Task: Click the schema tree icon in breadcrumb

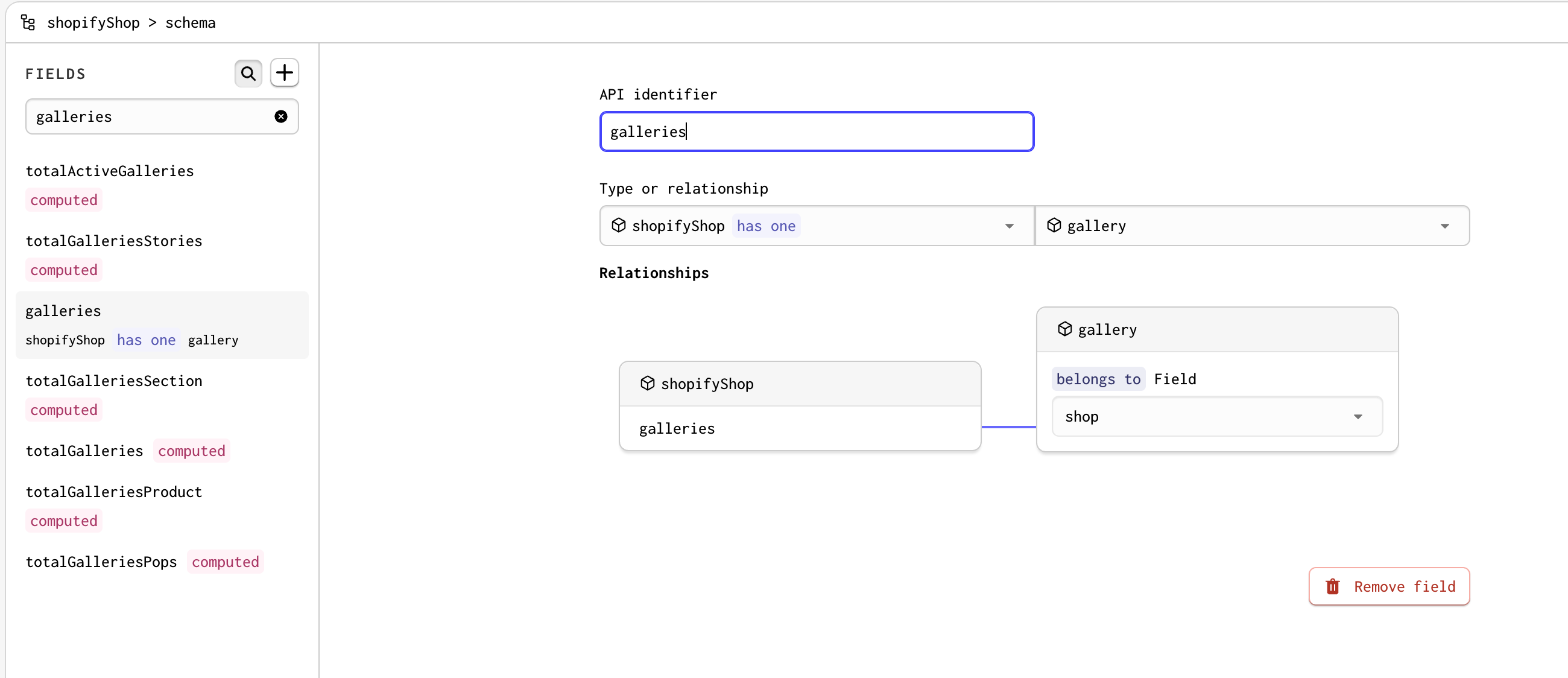Action: click(x=28, y=22)
